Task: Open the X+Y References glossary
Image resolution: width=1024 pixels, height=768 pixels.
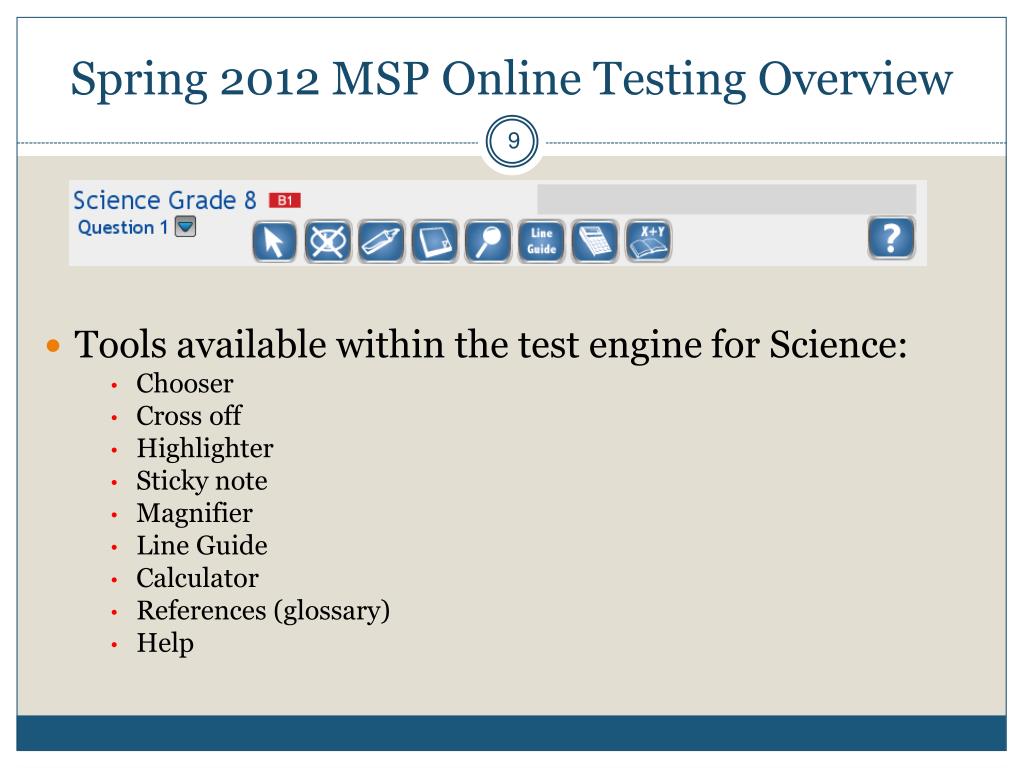Action: (x=648, y=242)
